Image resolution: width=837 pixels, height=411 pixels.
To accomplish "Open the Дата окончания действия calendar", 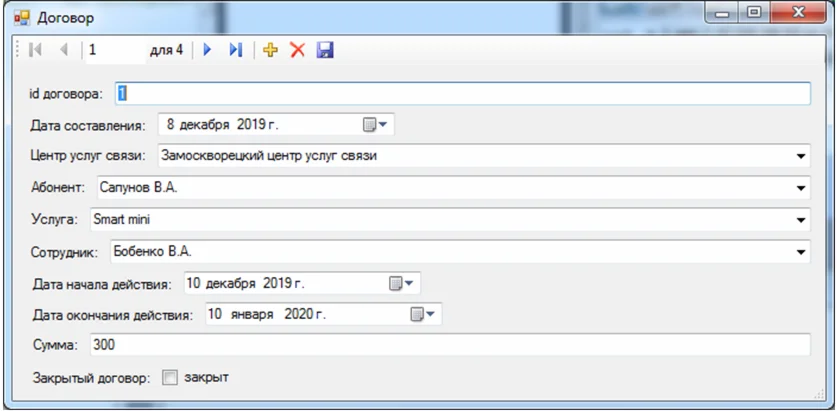I will (423, 315).
